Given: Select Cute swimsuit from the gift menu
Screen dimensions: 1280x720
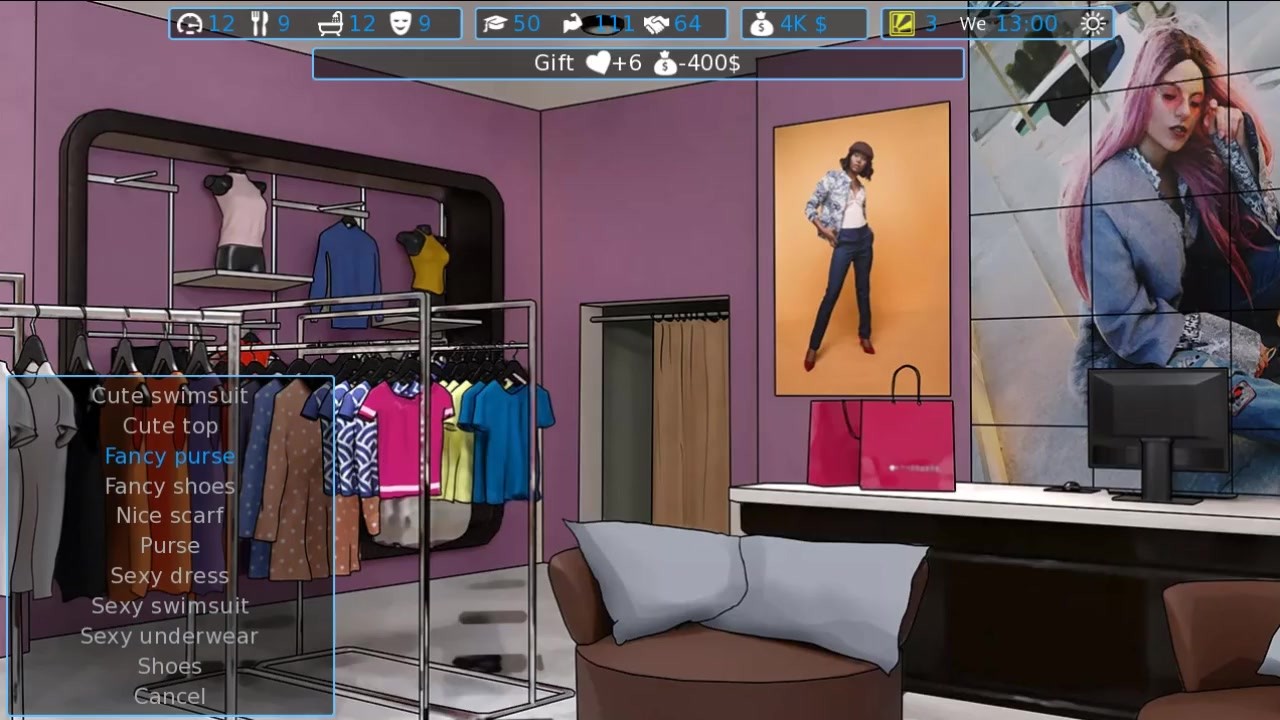Looking at the screenshot, I should [169, 395].
